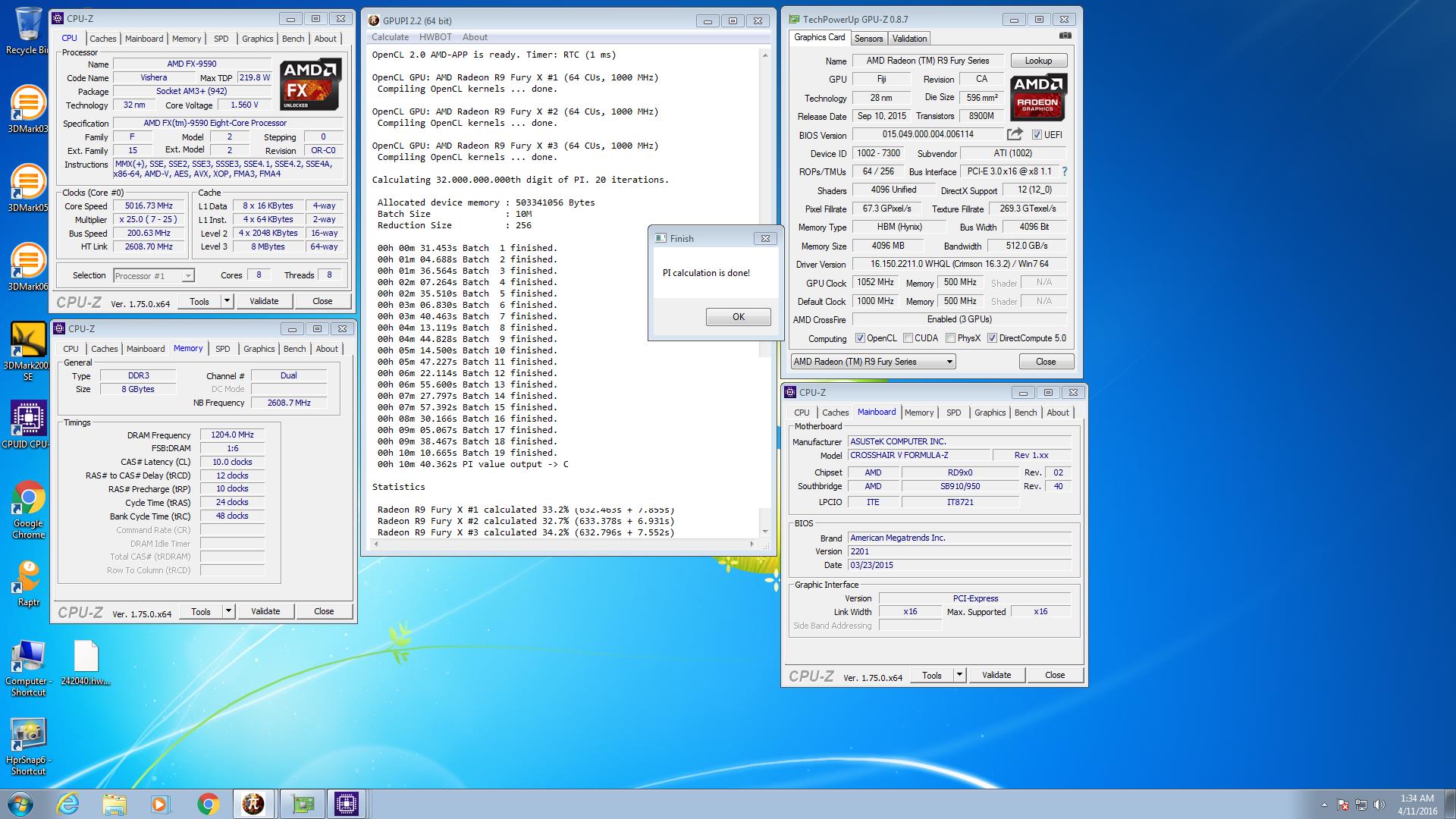Open the Bench tab in the Memory CPU-Z window

(x=294, y=349)
